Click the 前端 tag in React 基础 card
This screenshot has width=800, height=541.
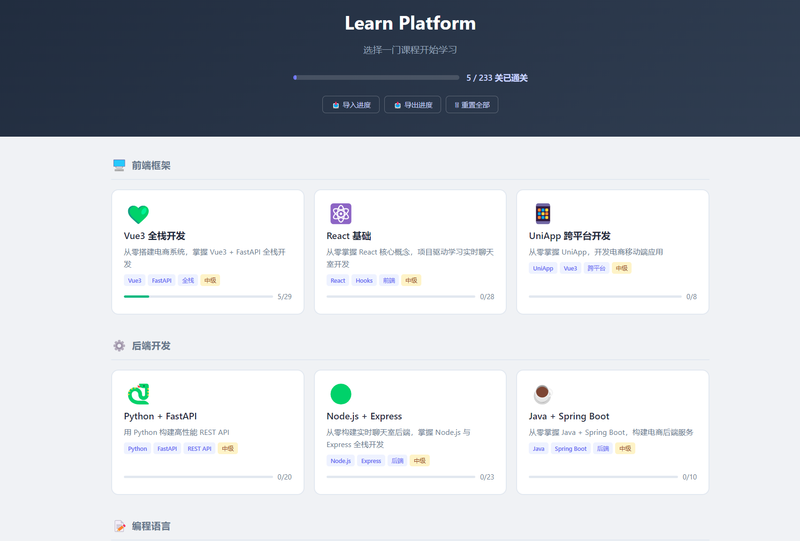pos(389,280)
